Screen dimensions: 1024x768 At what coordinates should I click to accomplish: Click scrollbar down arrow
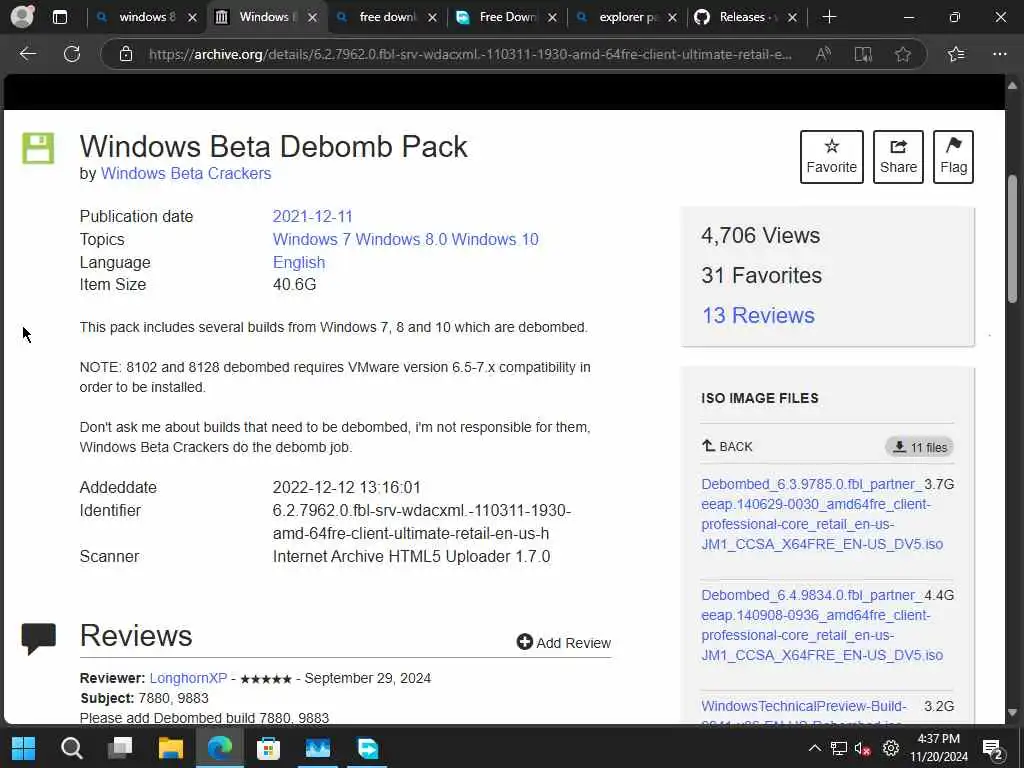pos(1012,712)
